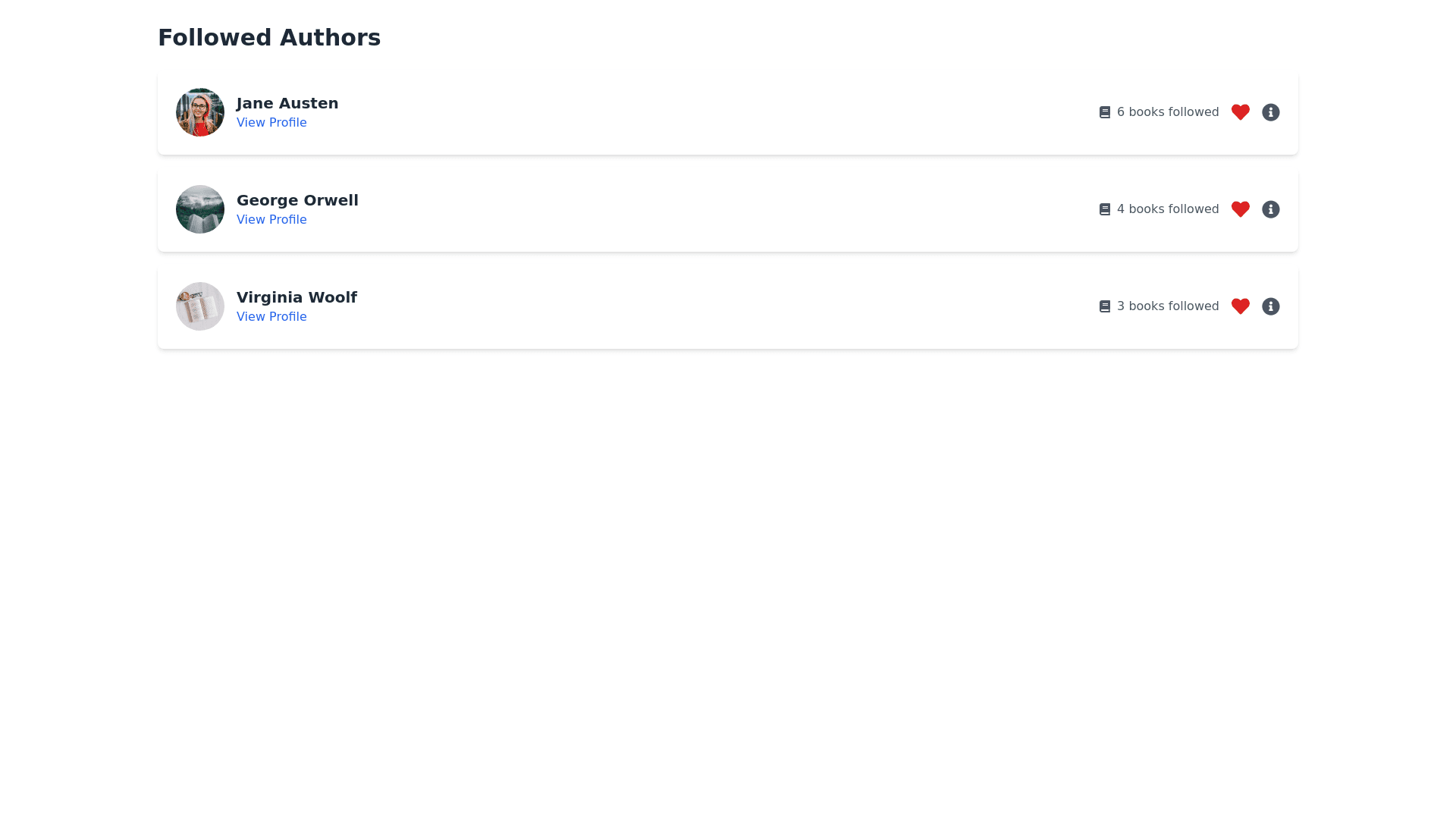The width and height of the screenshot is (1456, 819).
Task: View Profile of Jane Austen
Action: point(271,123)
